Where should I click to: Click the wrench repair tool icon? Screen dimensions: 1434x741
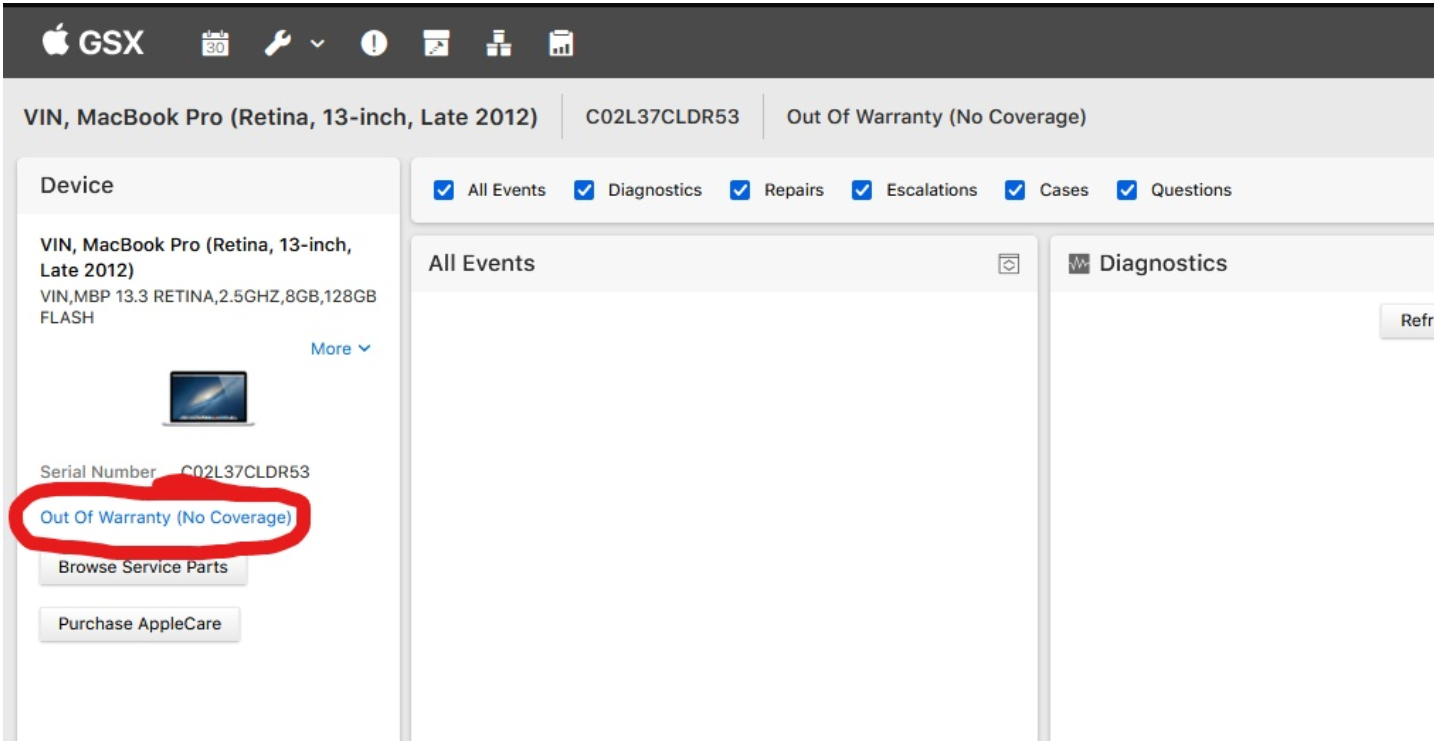point(278,44)
